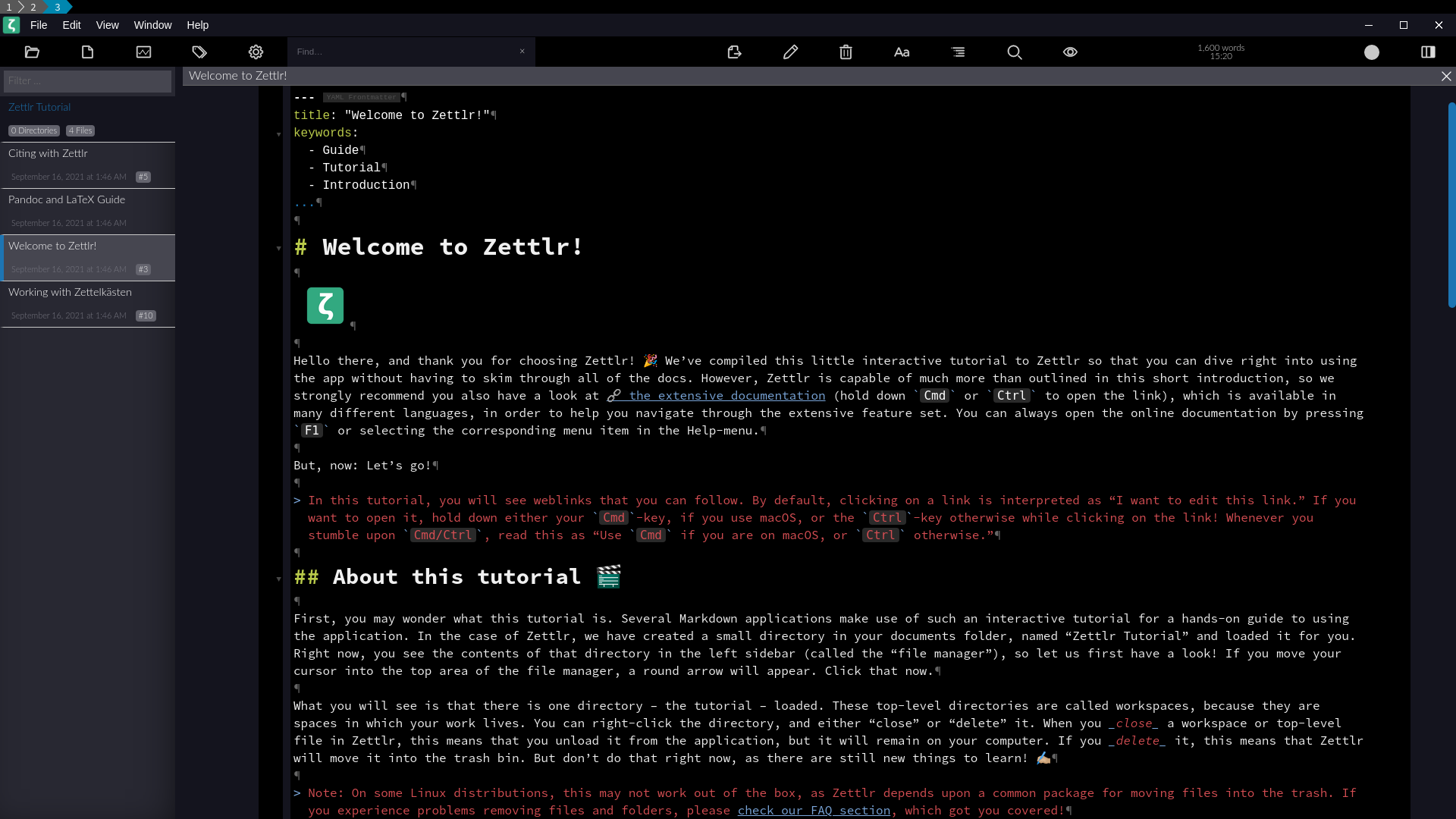Toggle distraction-free mode eye icon
This screenshot has width=1456, height=819.
(x=1070, y=52)
